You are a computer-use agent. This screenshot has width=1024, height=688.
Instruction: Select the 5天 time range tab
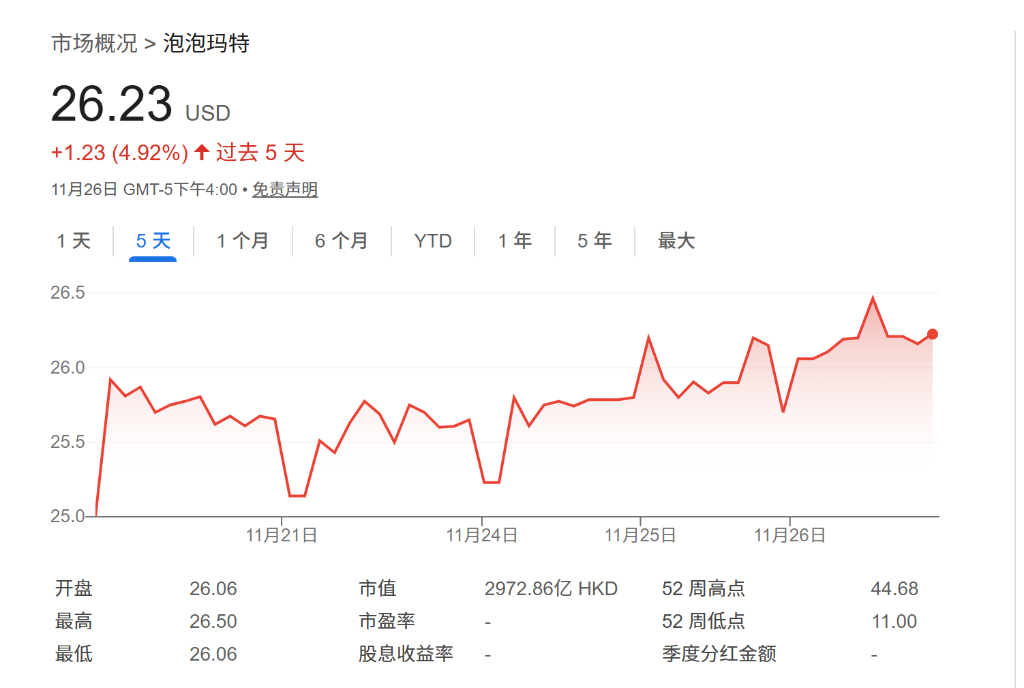tap(151, 240)
